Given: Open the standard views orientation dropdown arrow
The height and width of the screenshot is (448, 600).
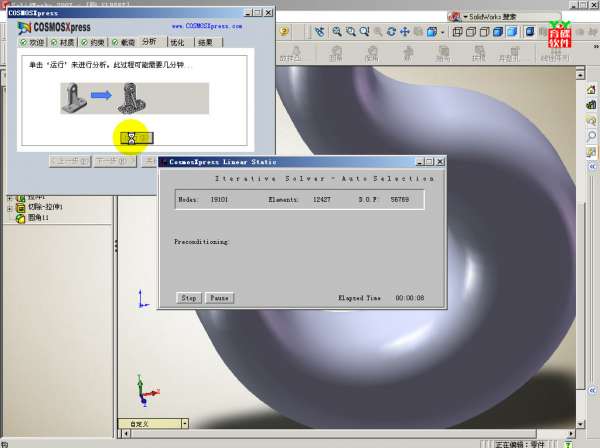Looking at the screenshot, I should pyautogui.click(x=442, y=31).
